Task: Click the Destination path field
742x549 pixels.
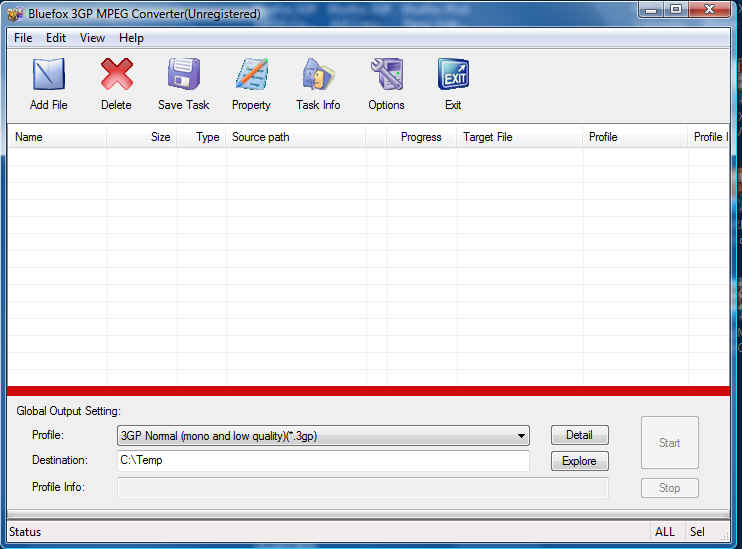Action: point(323,460)
